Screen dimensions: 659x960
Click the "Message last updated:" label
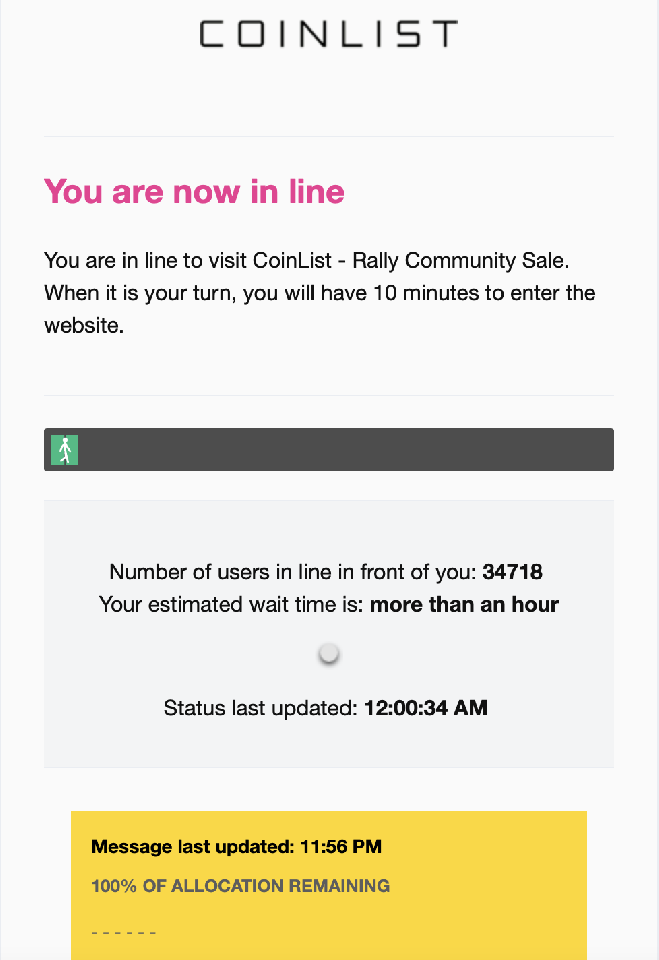(x=192, y=847)
